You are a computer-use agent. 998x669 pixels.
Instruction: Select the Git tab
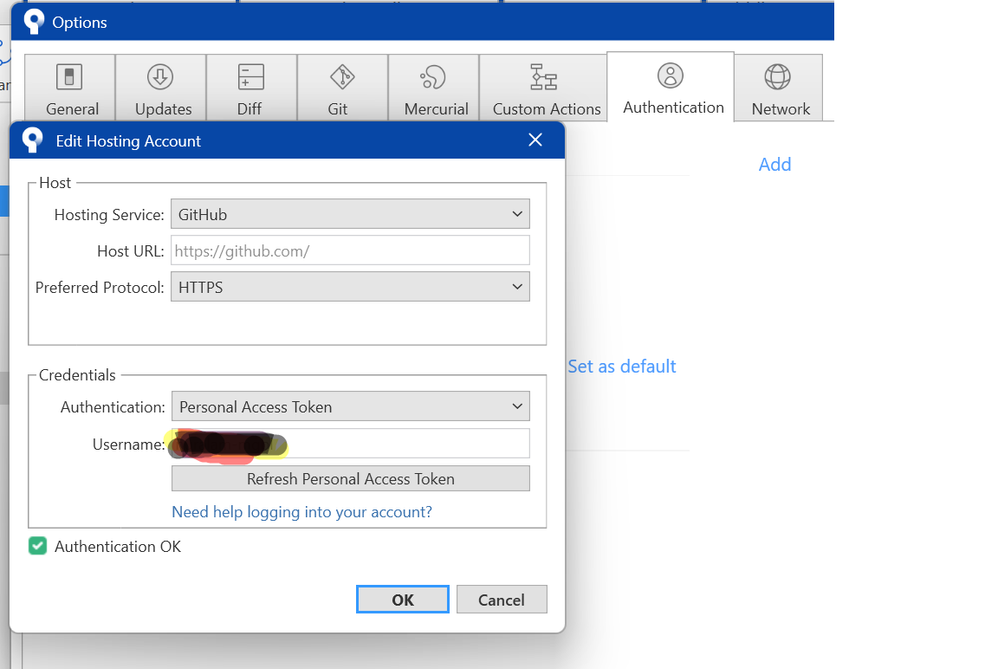342,88
